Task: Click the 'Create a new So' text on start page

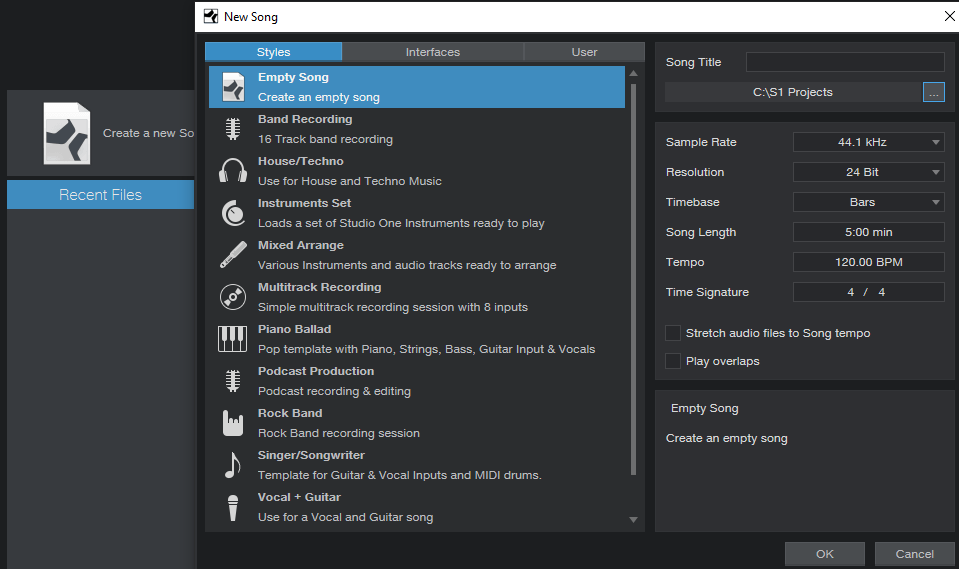Action: (148, 133)
